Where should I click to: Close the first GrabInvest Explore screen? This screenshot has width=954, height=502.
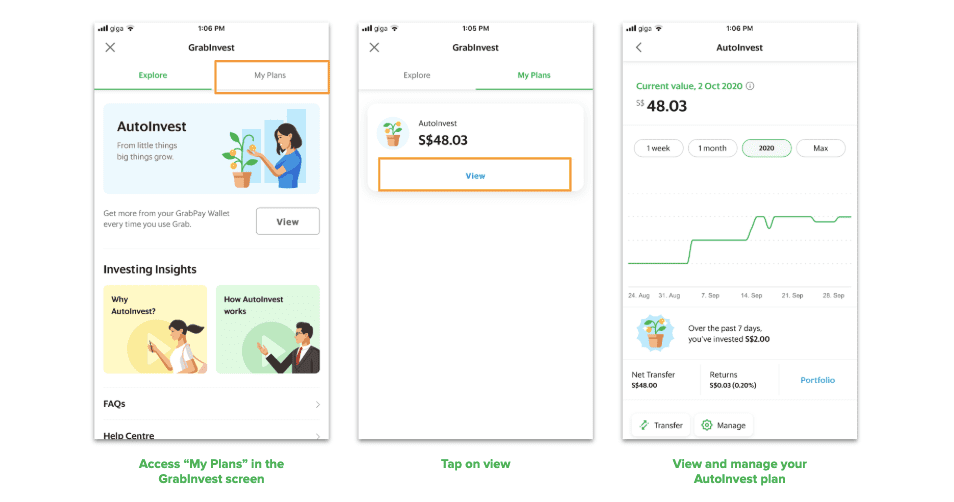coord(110,47)
